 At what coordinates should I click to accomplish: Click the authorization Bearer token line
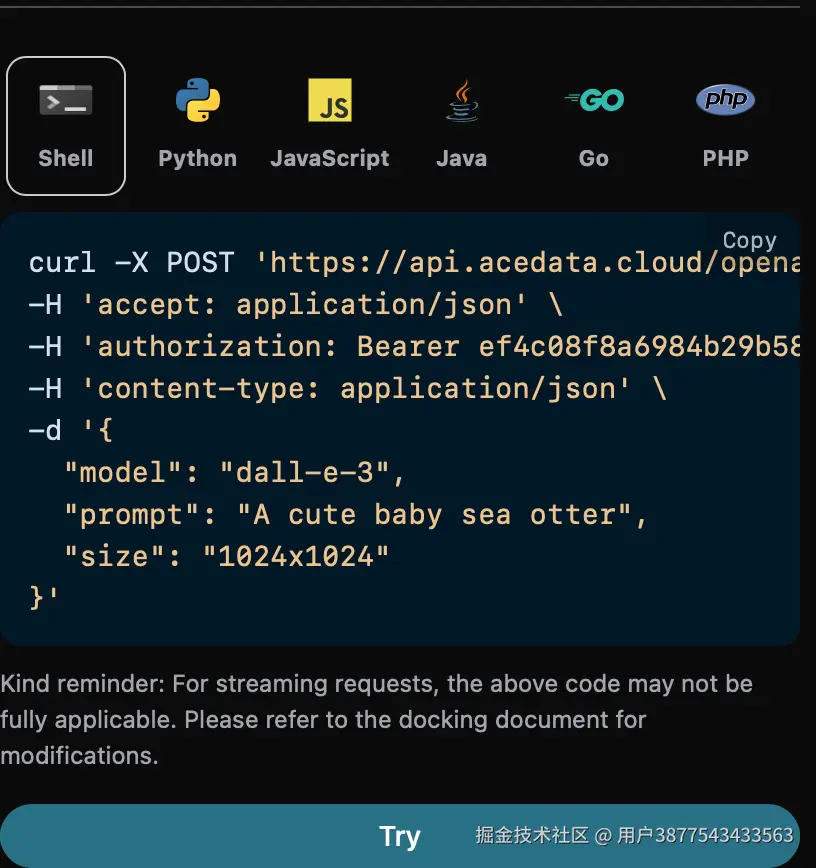pos(415,347)
